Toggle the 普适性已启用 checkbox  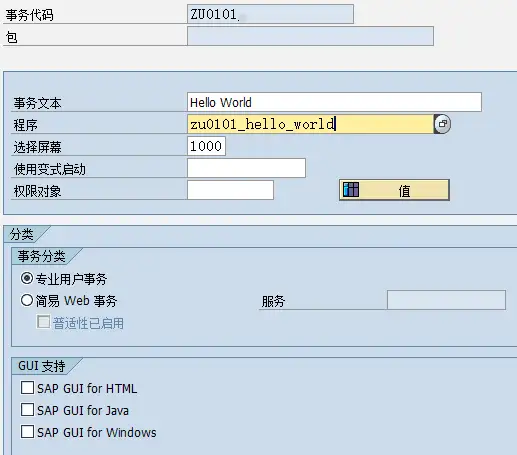43,322
